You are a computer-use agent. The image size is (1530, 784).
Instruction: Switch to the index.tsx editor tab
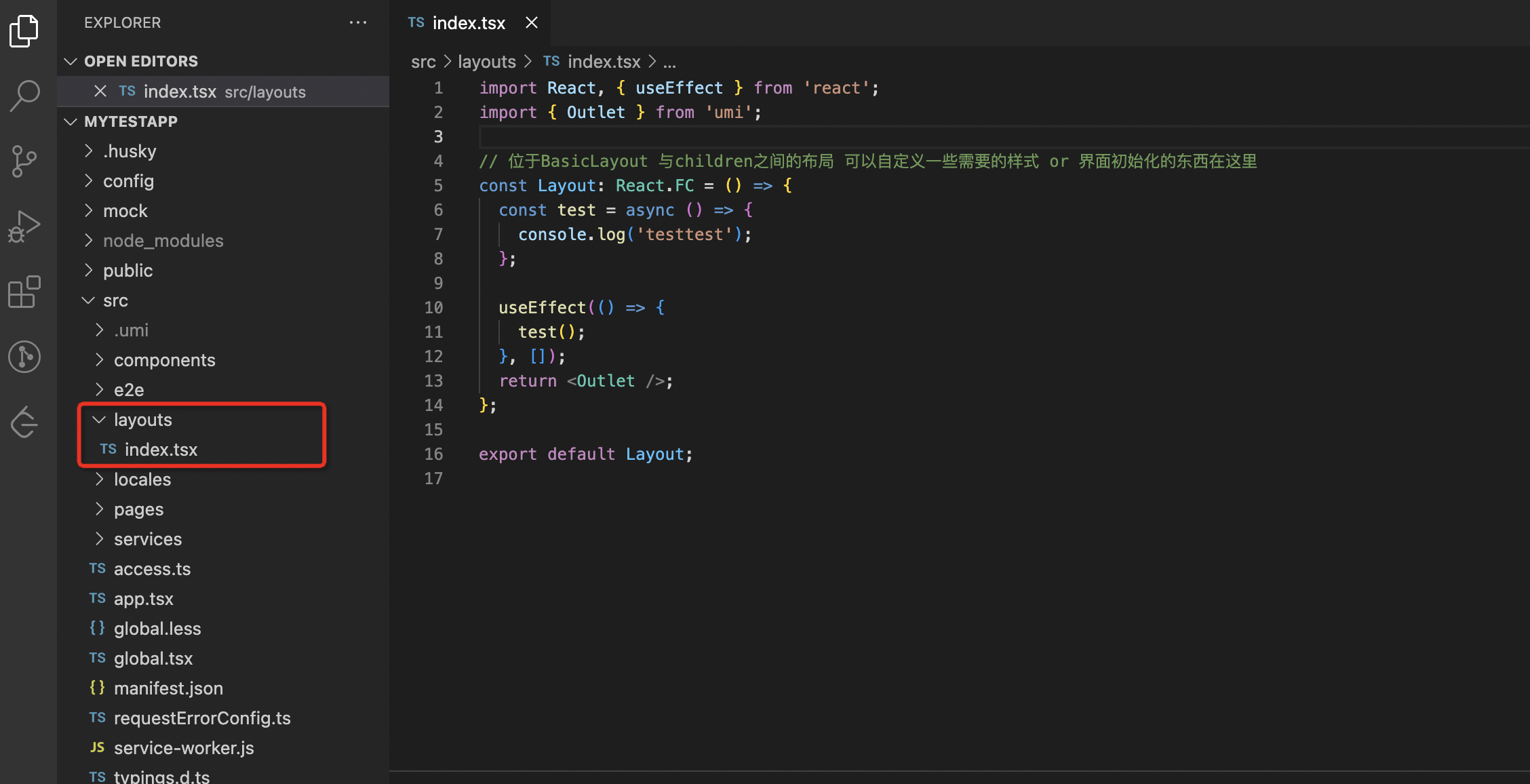tap(468, 22)
